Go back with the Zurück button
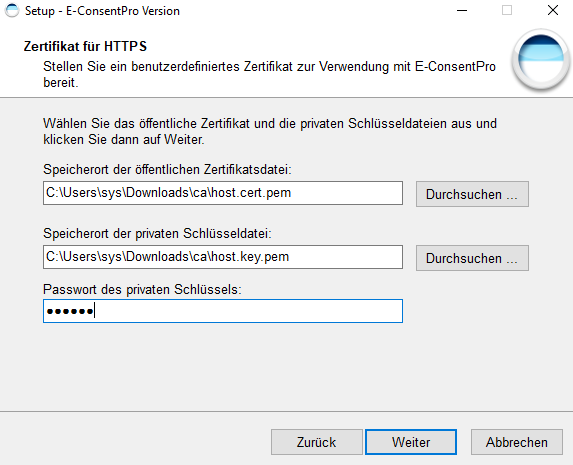 click(x=316, y=442)
